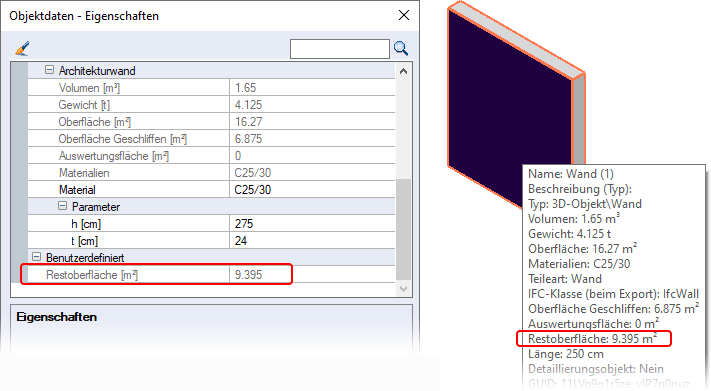Select the Oberfläche [m²] row label
Image resolution: width=711 pixels, height=391 pixels.
tap(94, 122)
